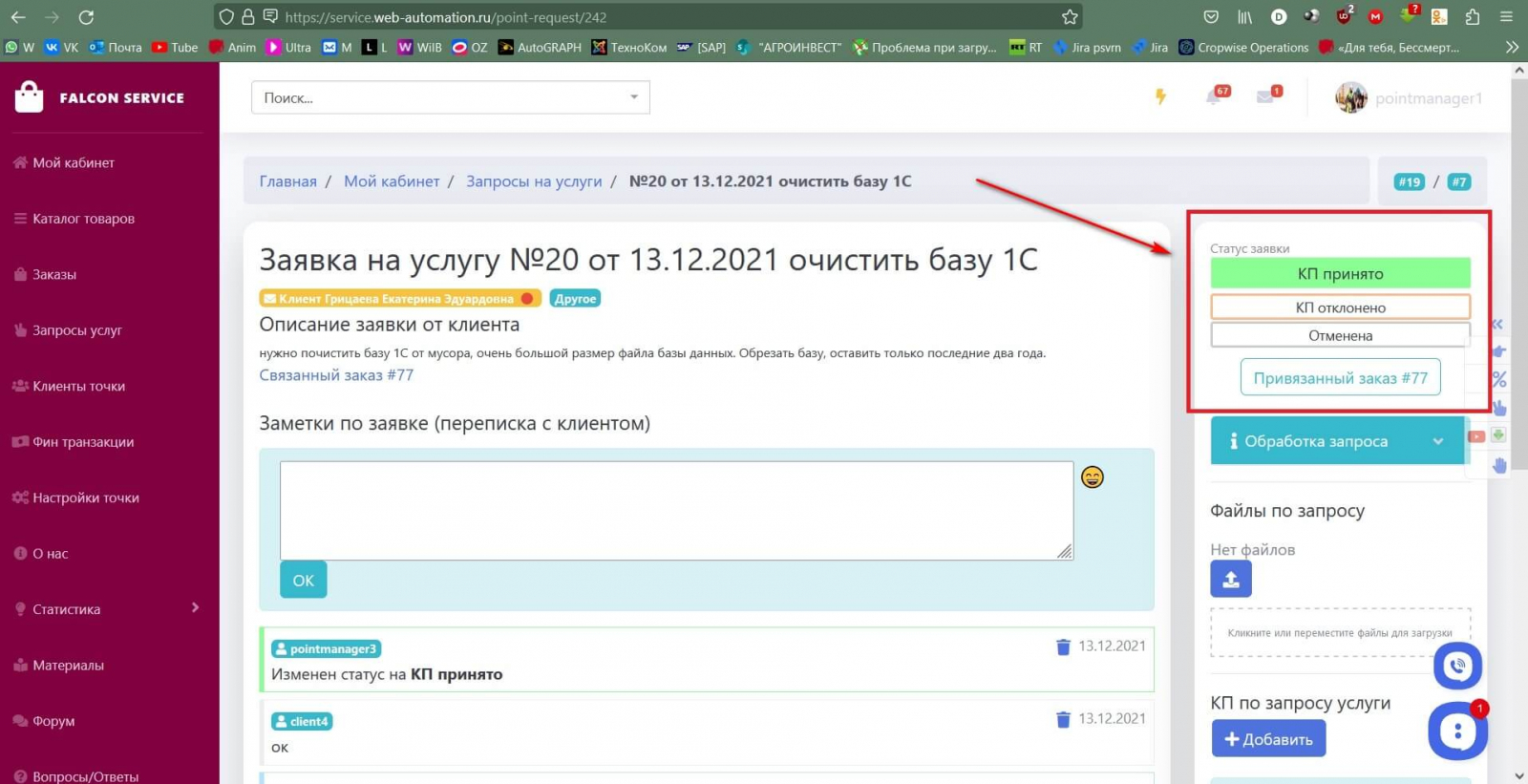Go to Запросы на услуги breadcrumb
The image size is (1528, 784).
pos(534,181)
